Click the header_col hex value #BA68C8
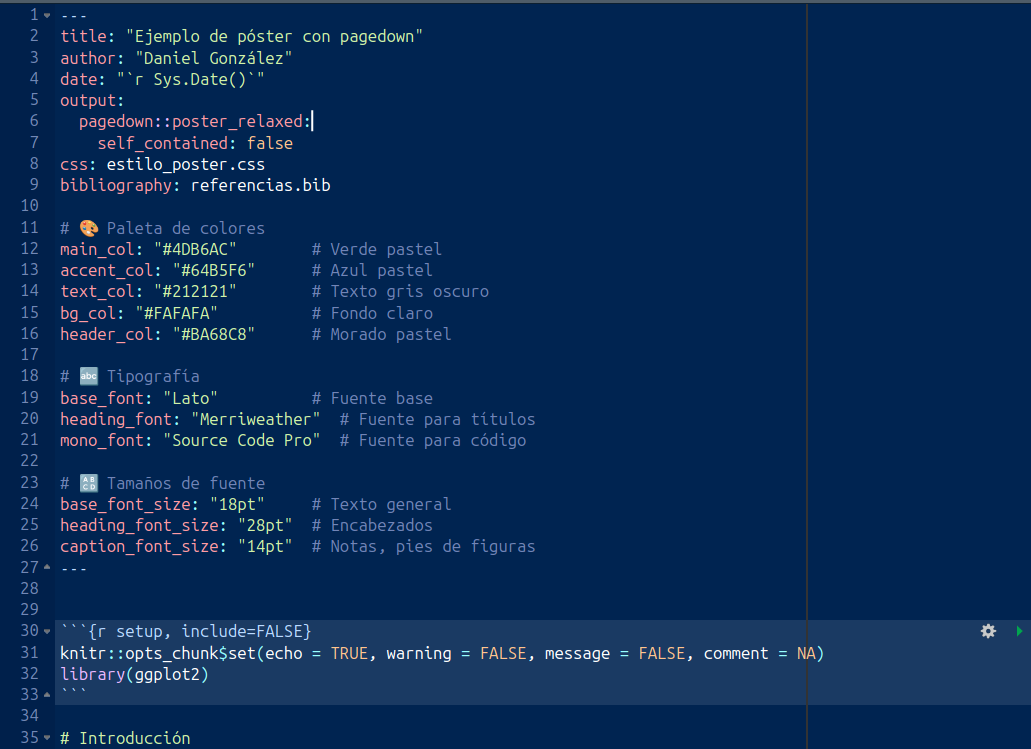 (x=215, y=334)
